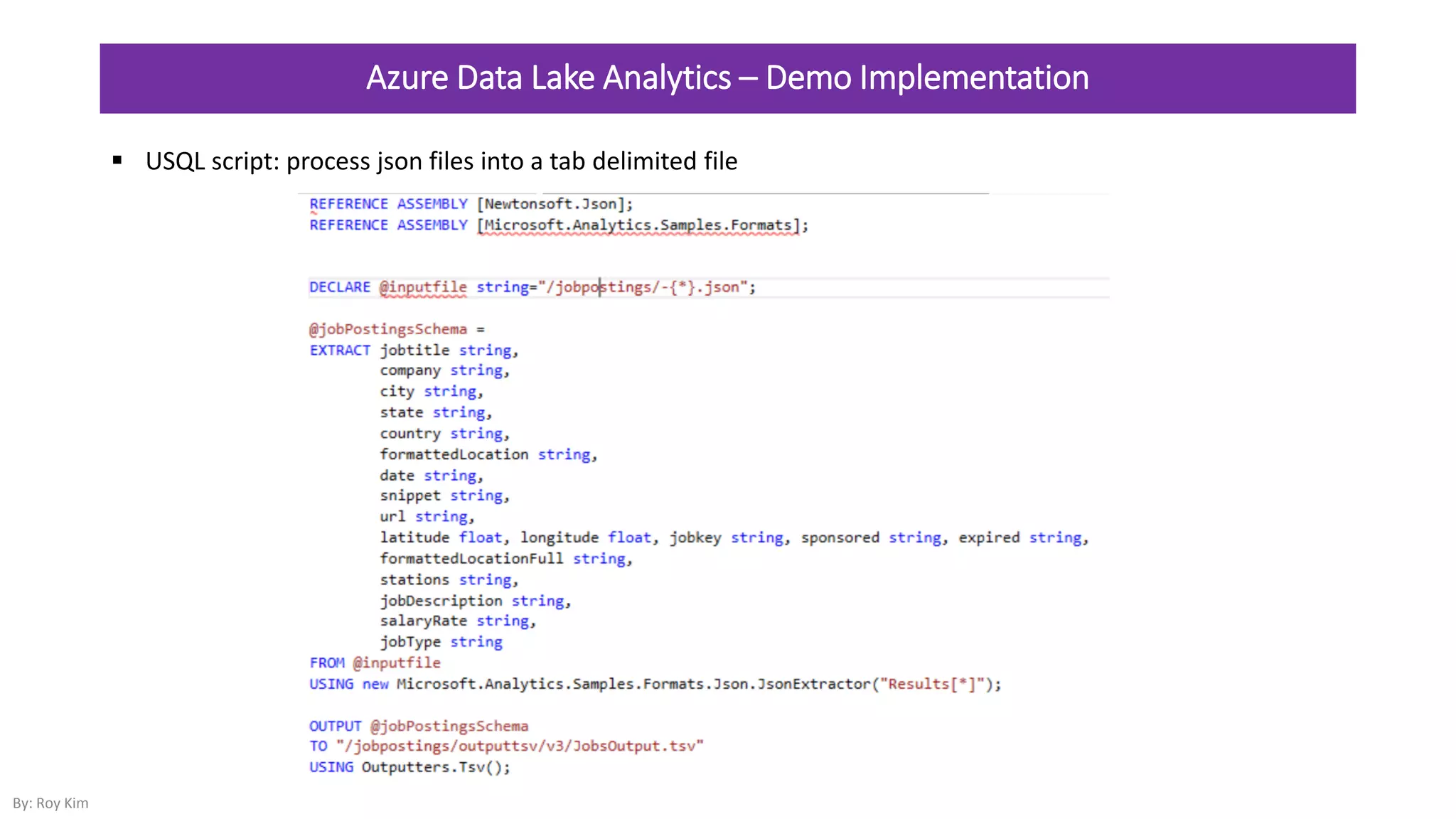Click the 'jobType string' line
The height and width of the screenshot is (819, 1456).
click(x=441, y=643)
